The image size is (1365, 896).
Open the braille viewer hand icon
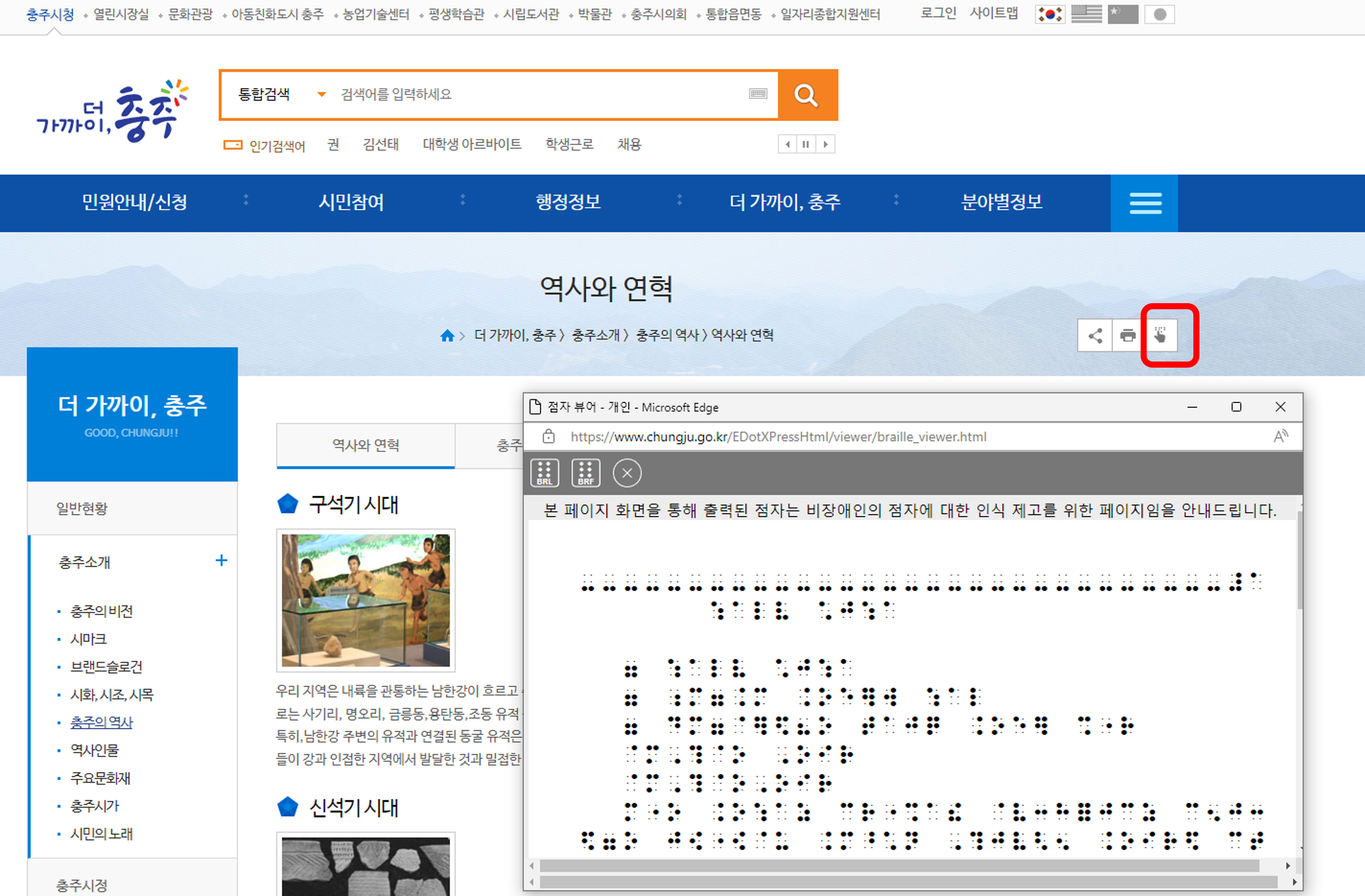pyautogui.click(x=1160, y=335)
